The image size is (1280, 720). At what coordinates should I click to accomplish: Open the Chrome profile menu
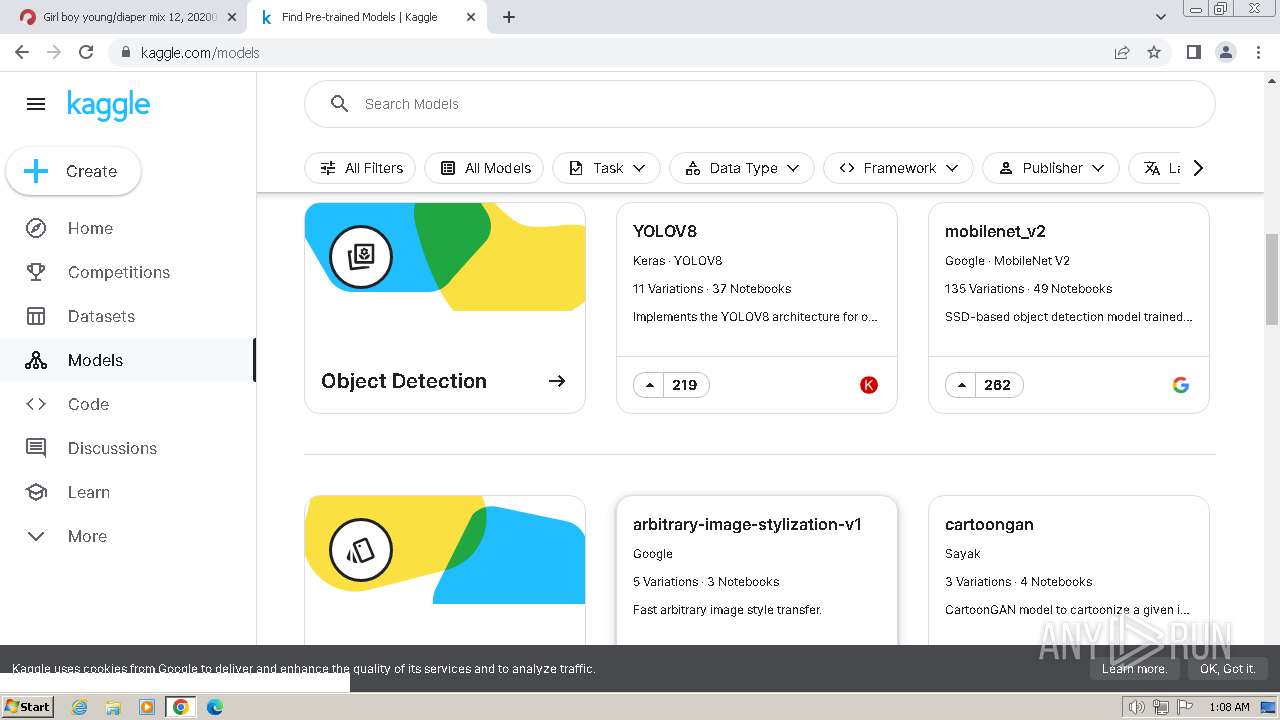(1225, 52)
